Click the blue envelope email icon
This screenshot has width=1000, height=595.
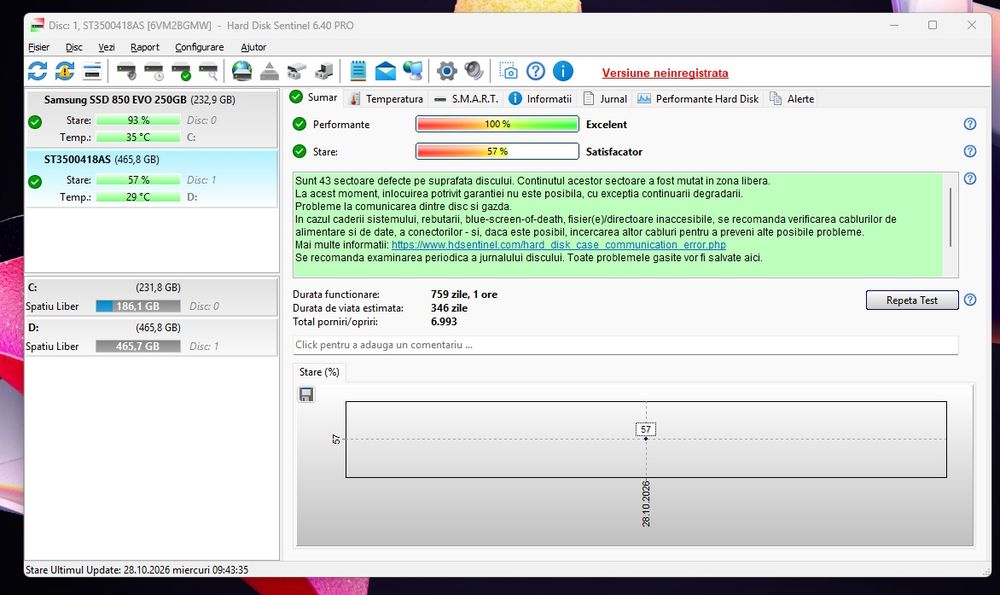385,71
